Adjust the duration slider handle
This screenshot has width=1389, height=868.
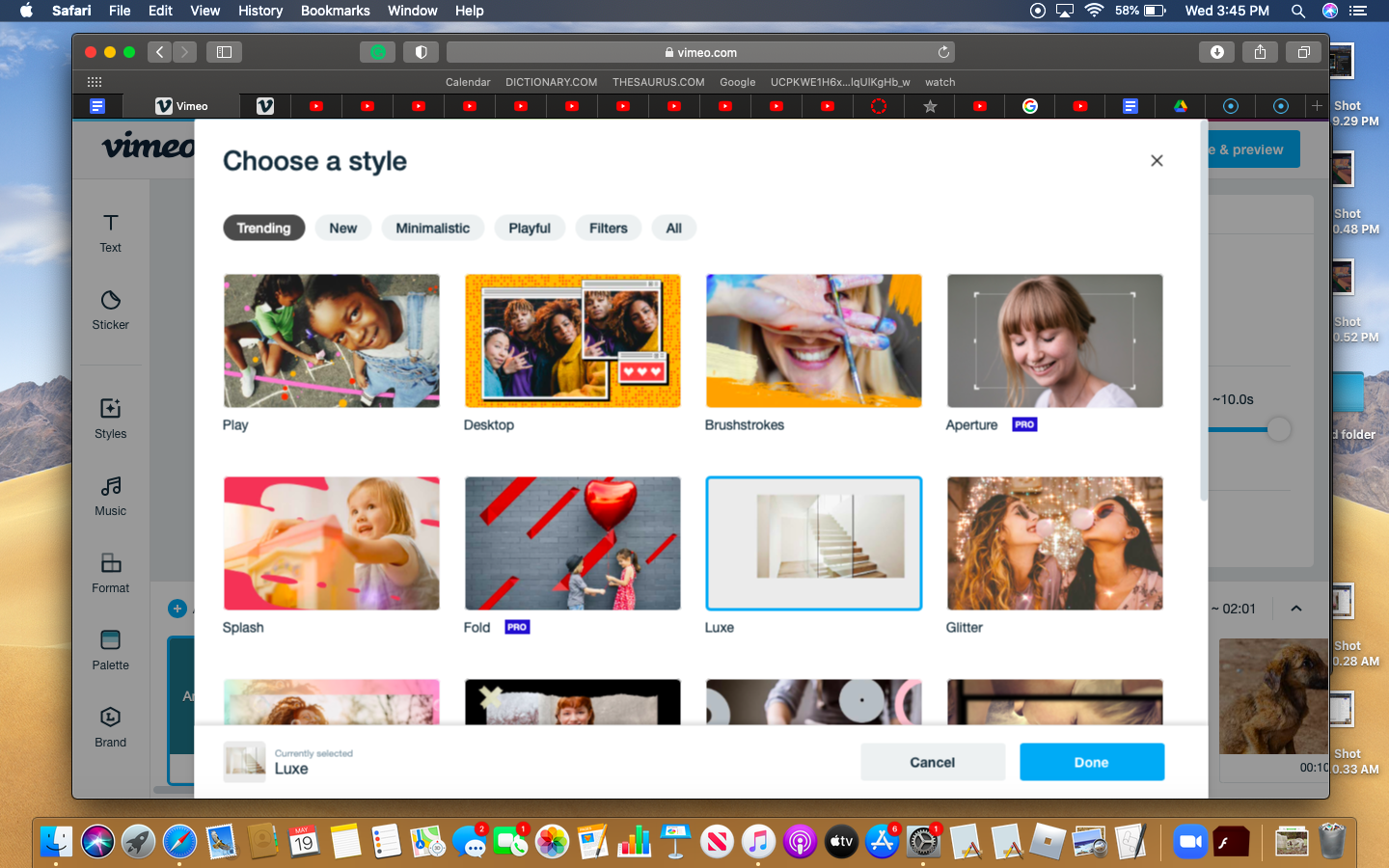(x=1278, y=429)
